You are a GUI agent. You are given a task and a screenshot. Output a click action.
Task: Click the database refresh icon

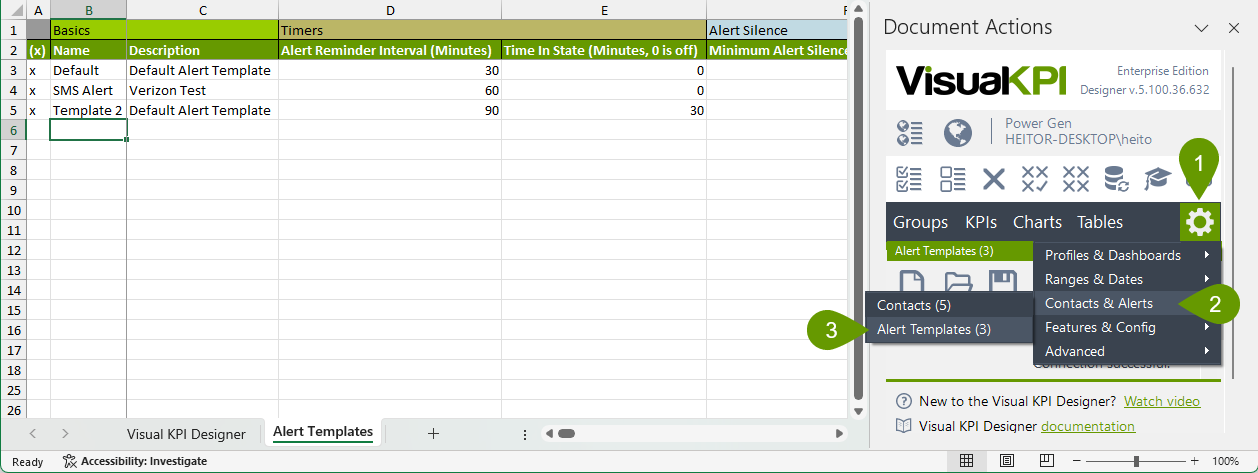tap(1116, 179)
